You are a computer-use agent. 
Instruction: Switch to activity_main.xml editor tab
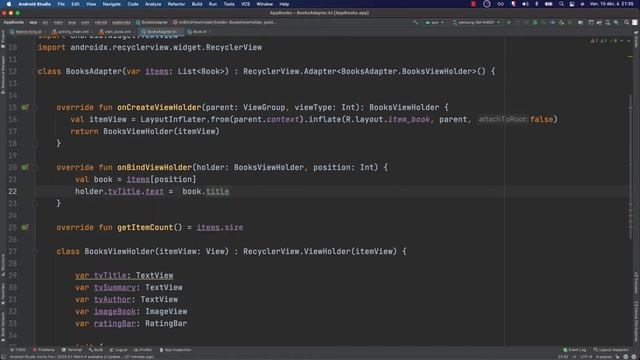(x=70, y=31)
